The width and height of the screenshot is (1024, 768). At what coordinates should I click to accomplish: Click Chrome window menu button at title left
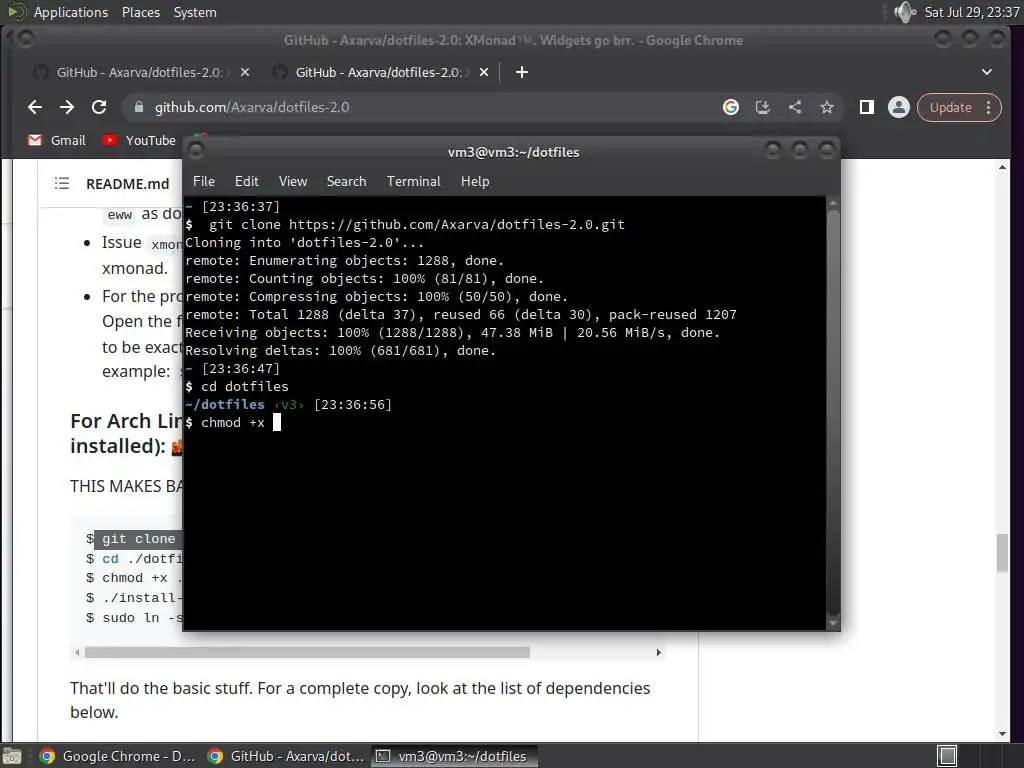pyautogui.click(x=25, y=40)
